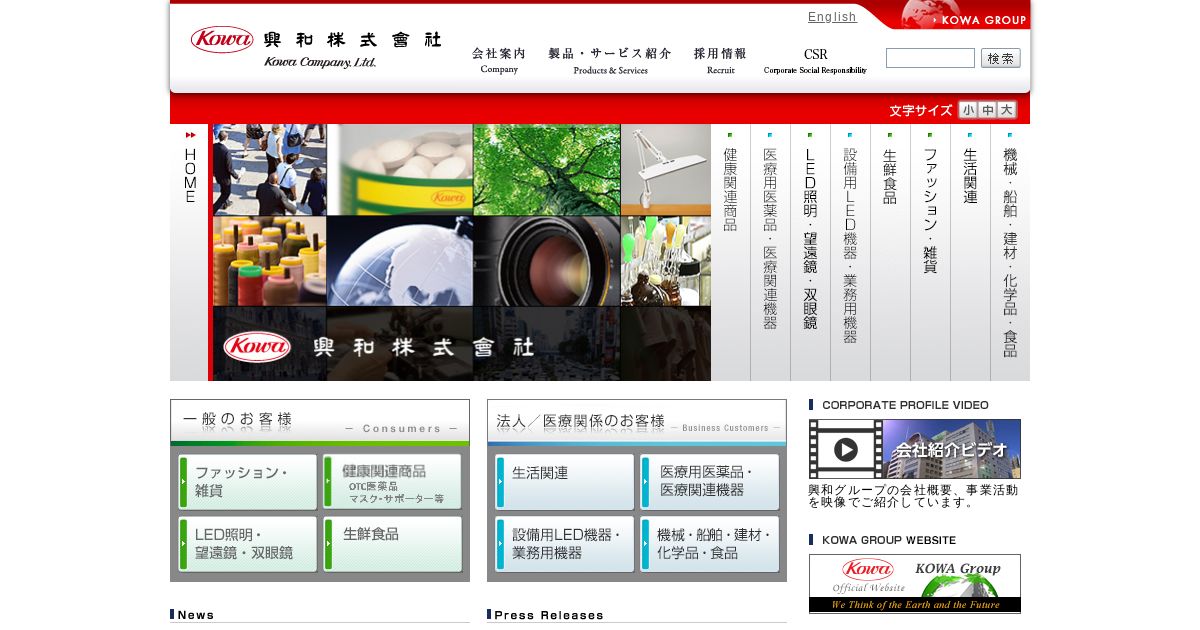
Task: Open the 健康関連商品 vertical tab
Action: tap(730, 252)
